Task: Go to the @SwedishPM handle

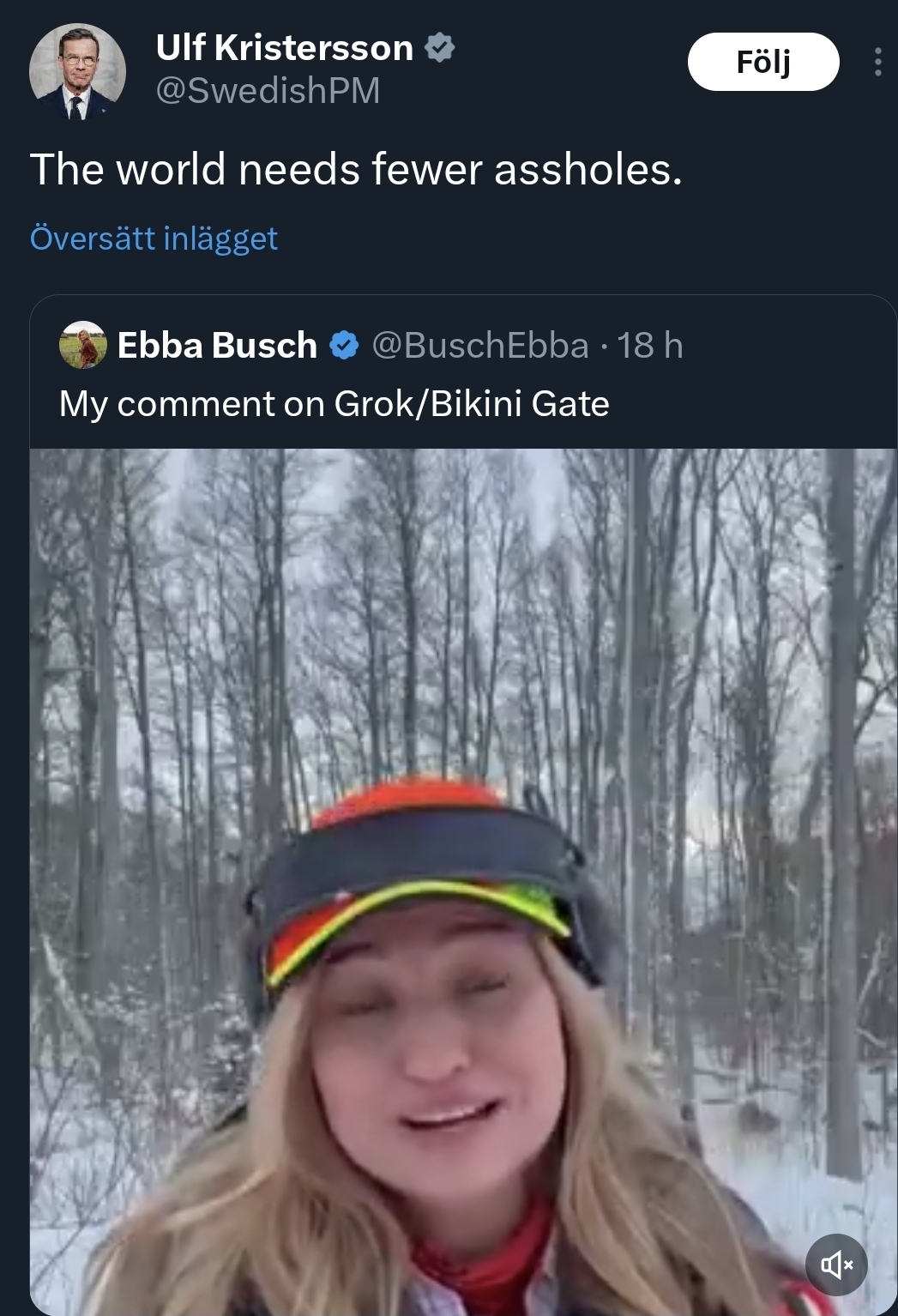Action: point(268,91)
